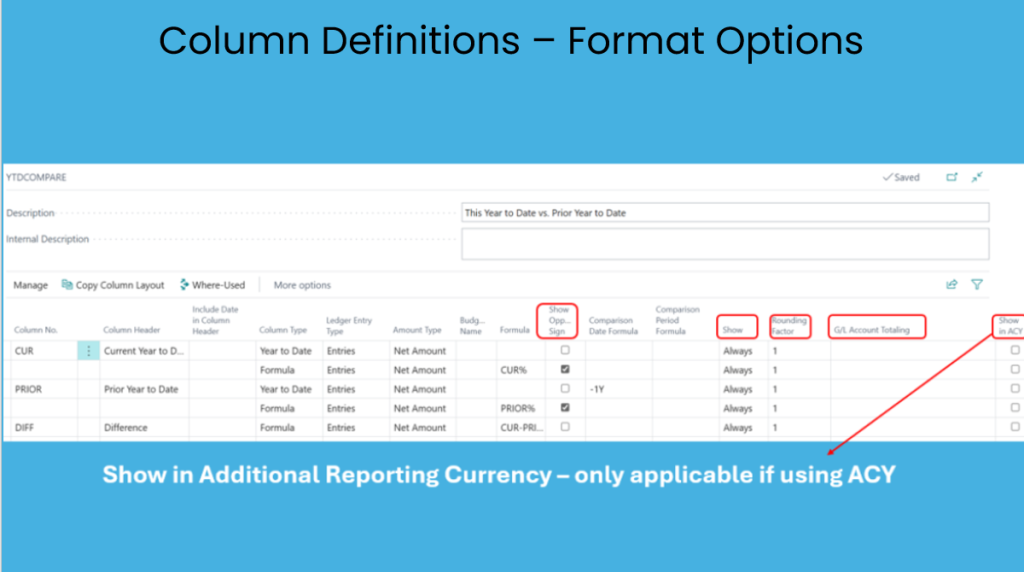The image size is (1024, 572).
Task: Click the Description text field
Action: click(x=725, y=213)
